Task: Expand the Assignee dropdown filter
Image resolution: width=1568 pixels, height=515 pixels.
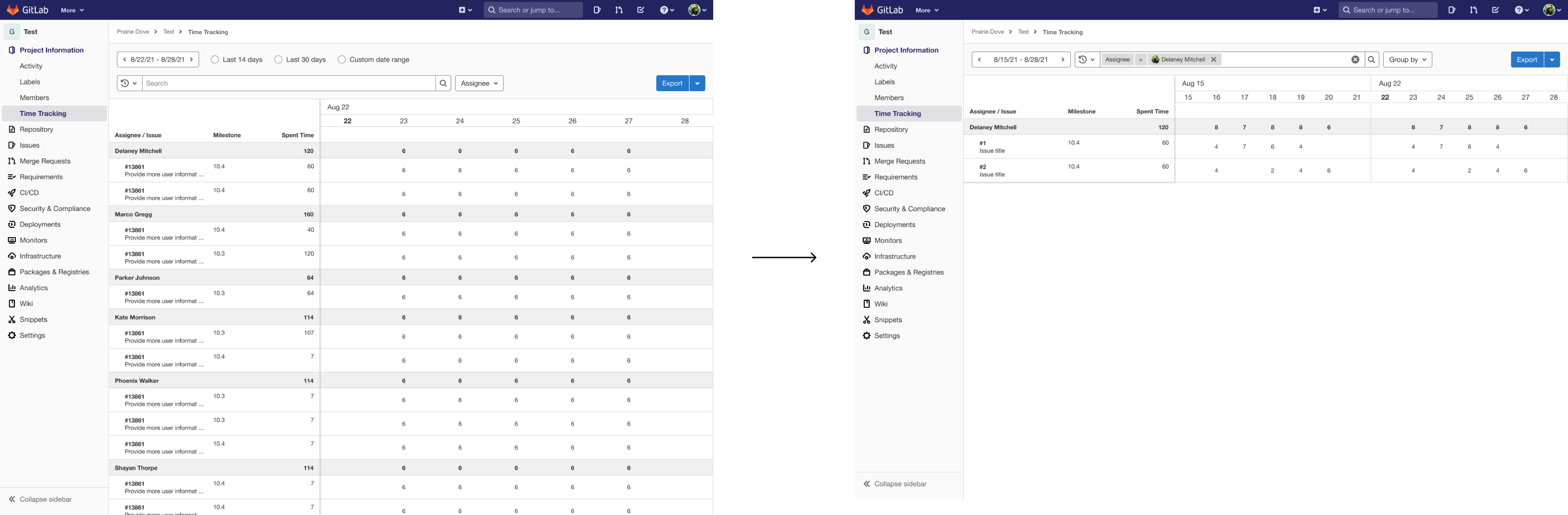Action: click(x=479, y=83)
